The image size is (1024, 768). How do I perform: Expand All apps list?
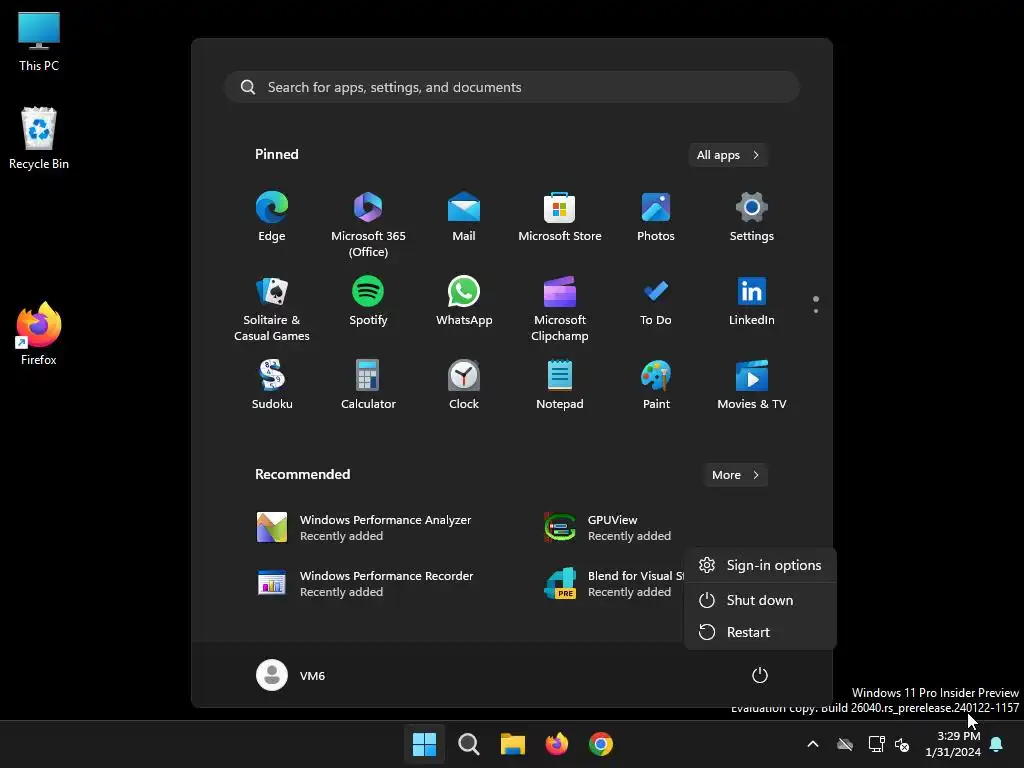[x=728, y=155]
